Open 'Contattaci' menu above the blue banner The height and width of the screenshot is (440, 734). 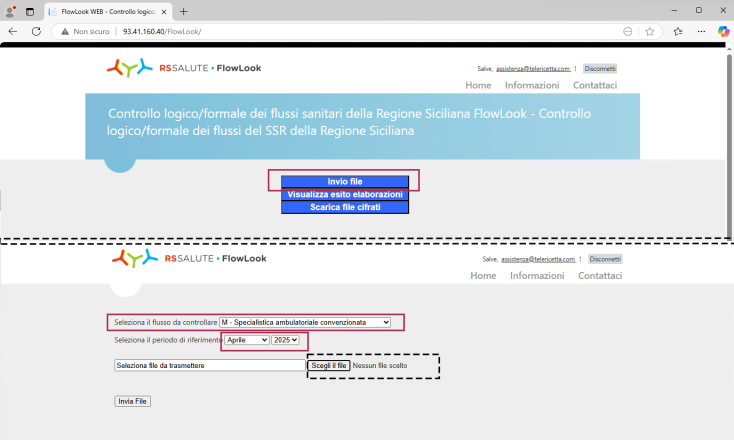[594, 85]
